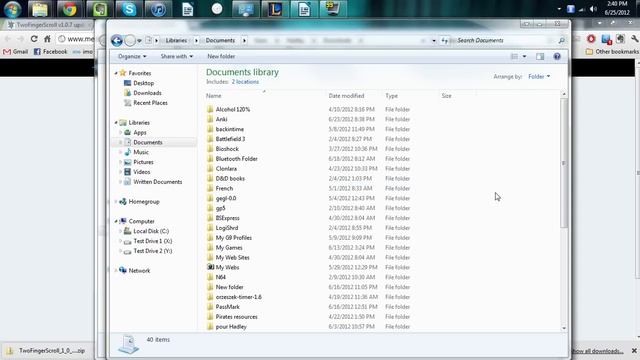Image resolution: width=640 pixels, height=360 pixels.
Task: Open the recent locations dropdown arrow
Action: coord(140,41)
